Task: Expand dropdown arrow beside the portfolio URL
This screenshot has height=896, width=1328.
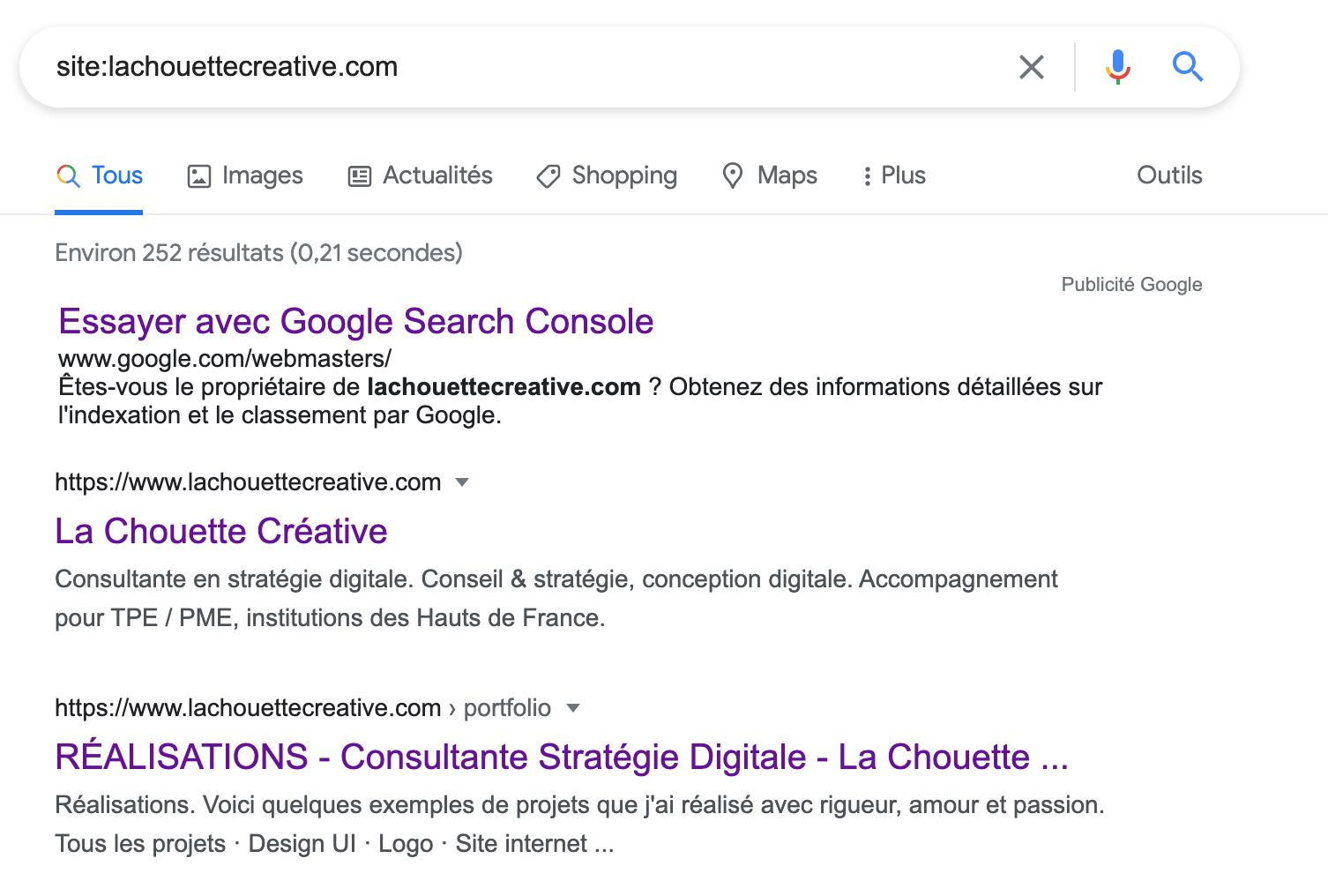Action: [572, 708]
